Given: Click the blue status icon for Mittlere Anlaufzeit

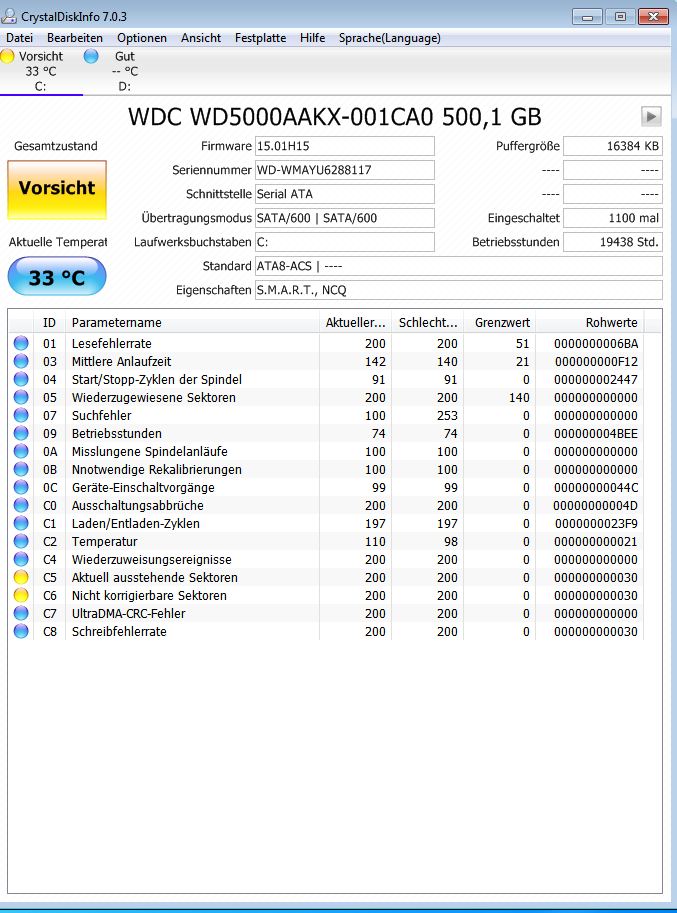Looking at the screenshot, I should coord(21,361).
